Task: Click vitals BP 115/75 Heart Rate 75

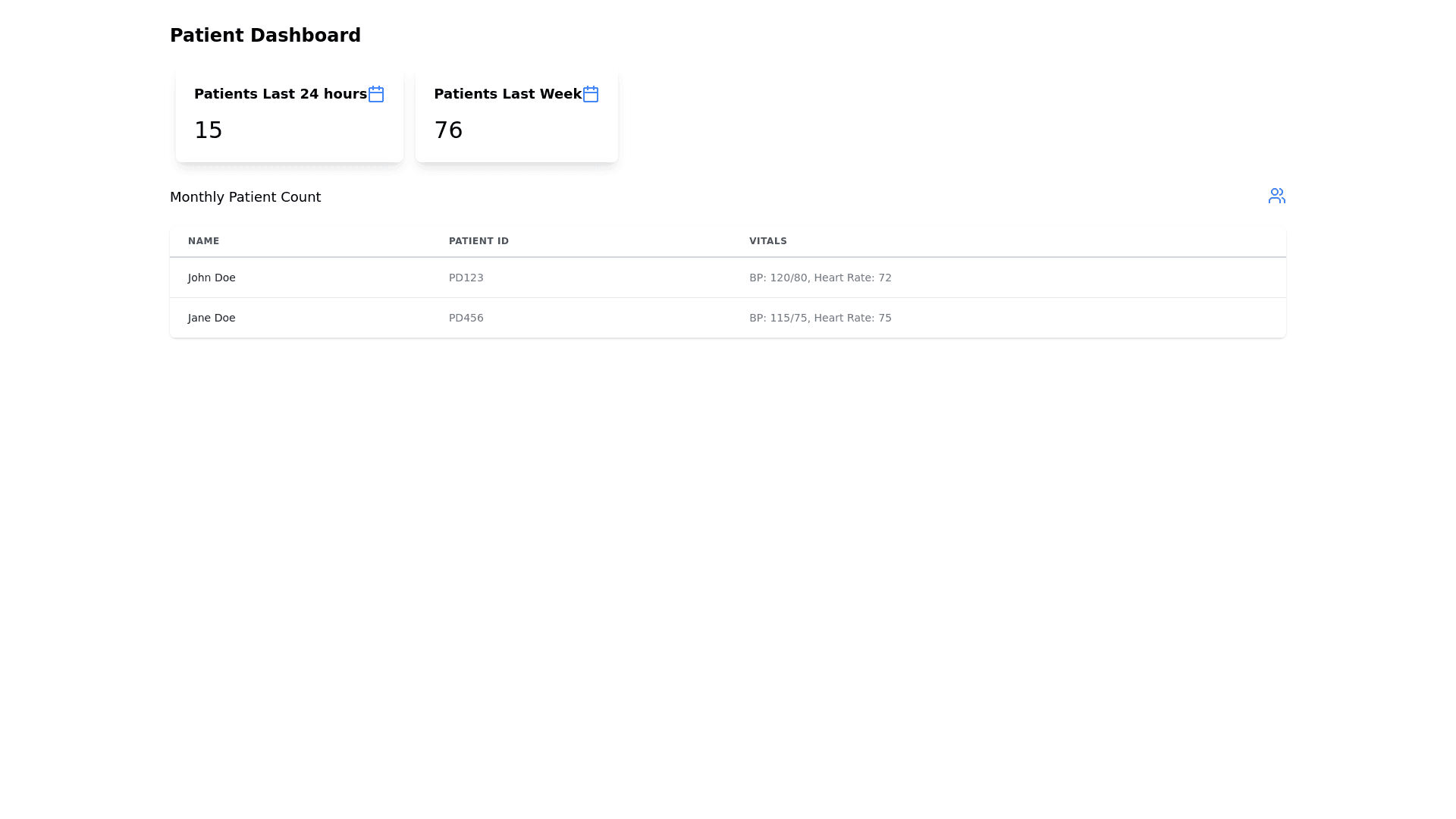Action: coord(820,318)
